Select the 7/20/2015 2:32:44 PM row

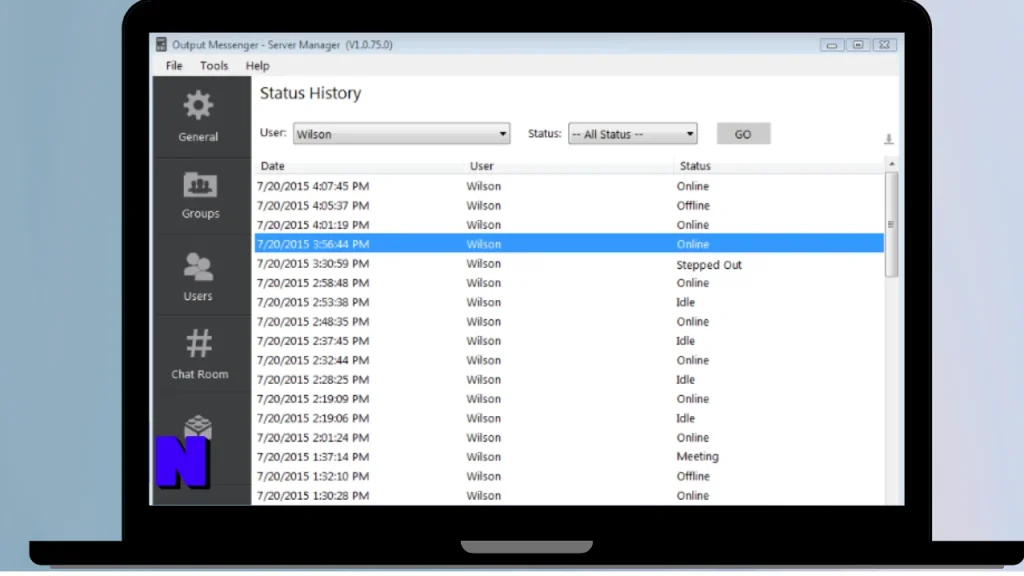coord(569,360)
